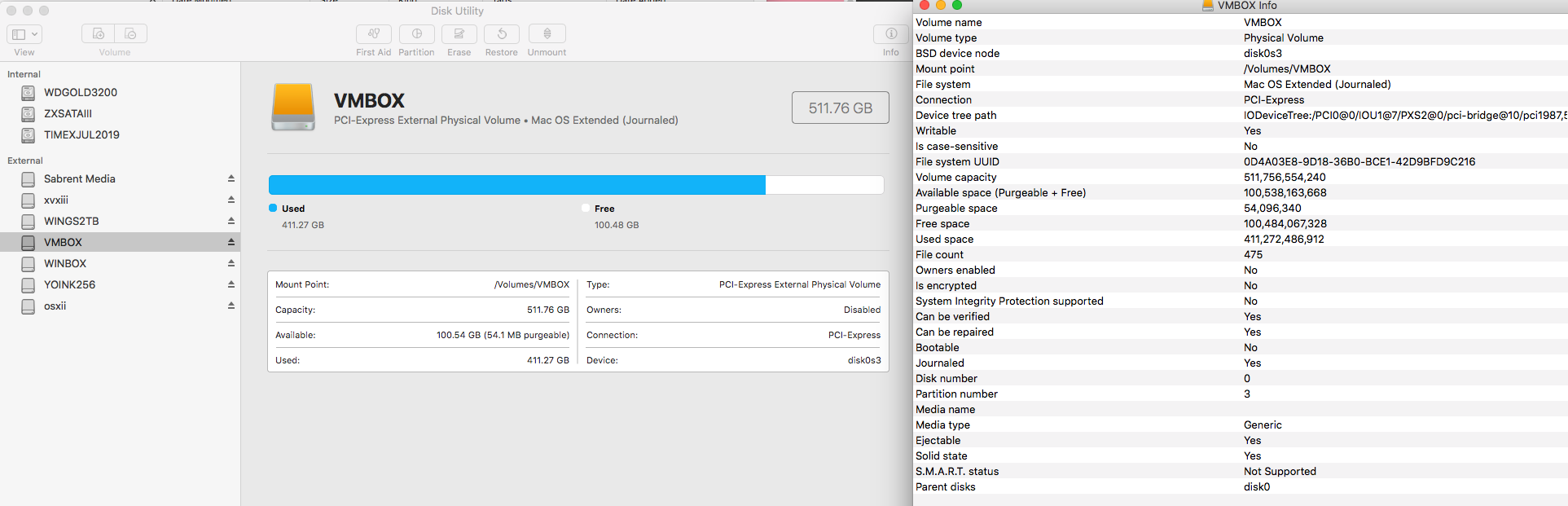Eject WINBOX with its eject icon
The width and height of the screenshot is (1568, 506).
click(x=231, y=263)
